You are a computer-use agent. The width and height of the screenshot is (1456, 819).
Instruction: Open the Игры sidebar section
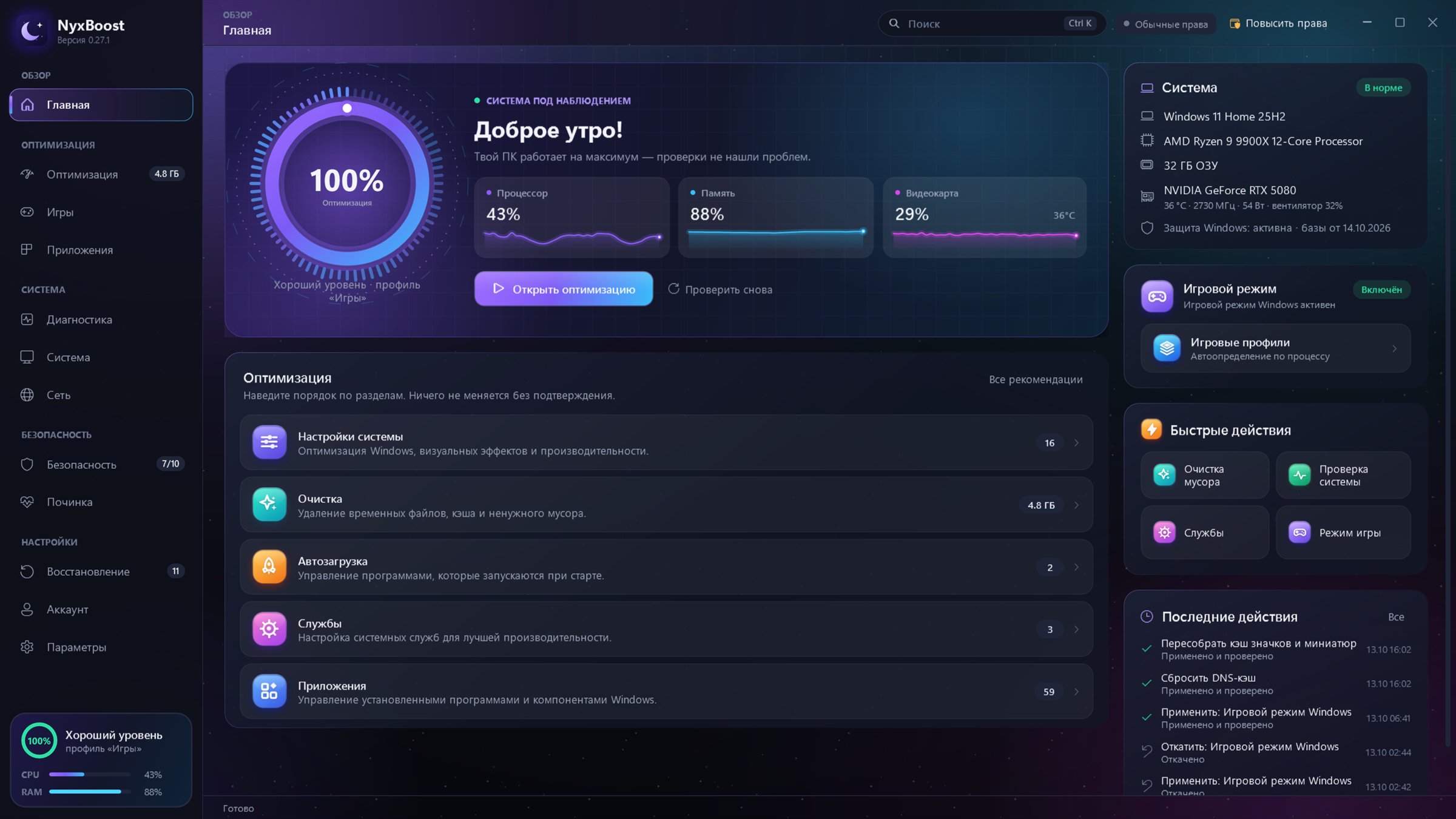[x=101, y=212]
